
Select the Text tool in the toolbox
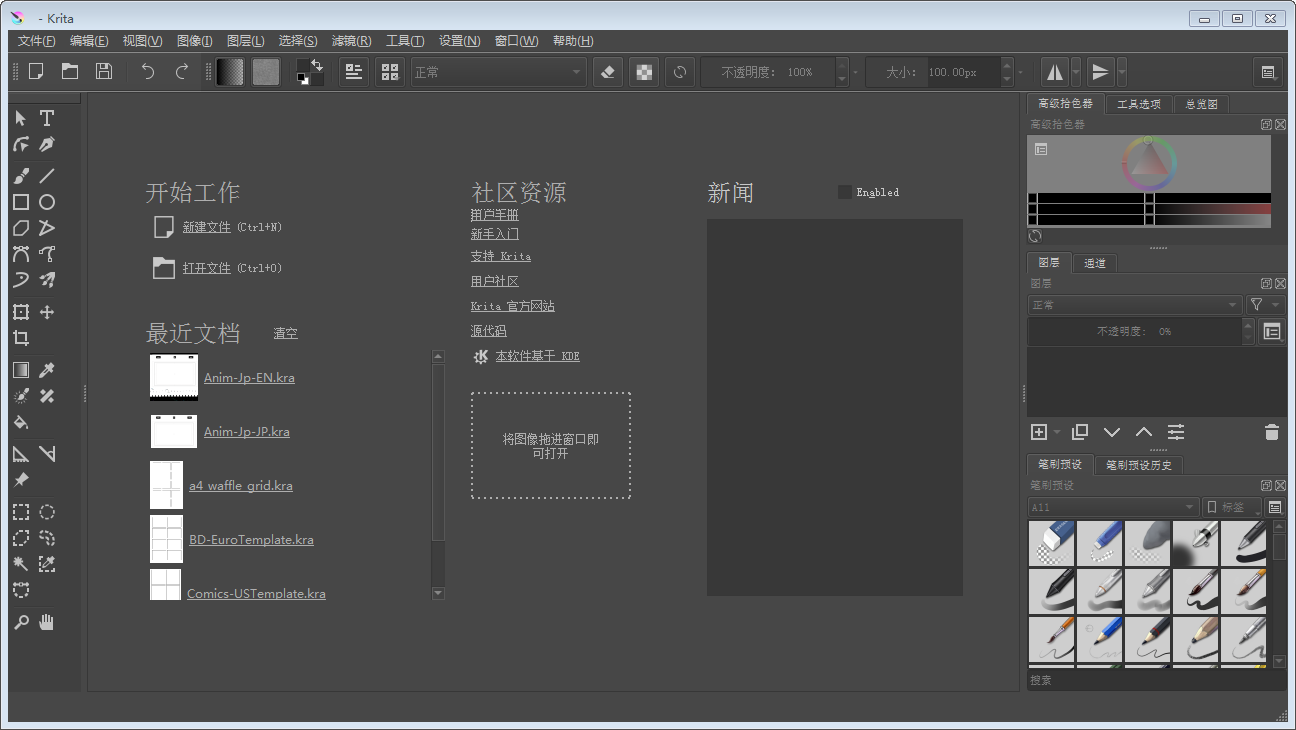pos(47,118)
